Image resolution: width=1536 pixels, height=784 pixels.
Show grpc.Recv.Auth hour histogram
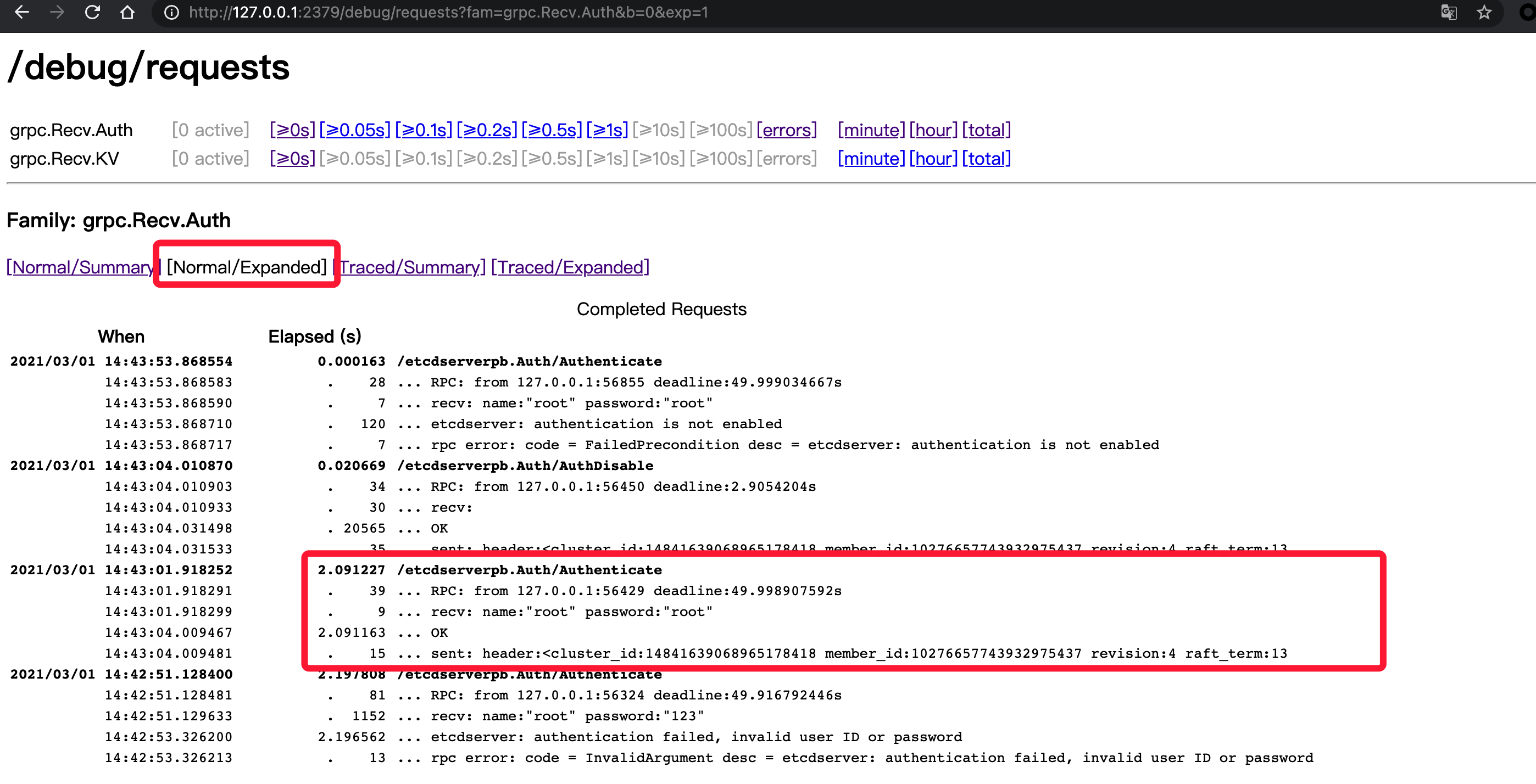coord(933,130)
